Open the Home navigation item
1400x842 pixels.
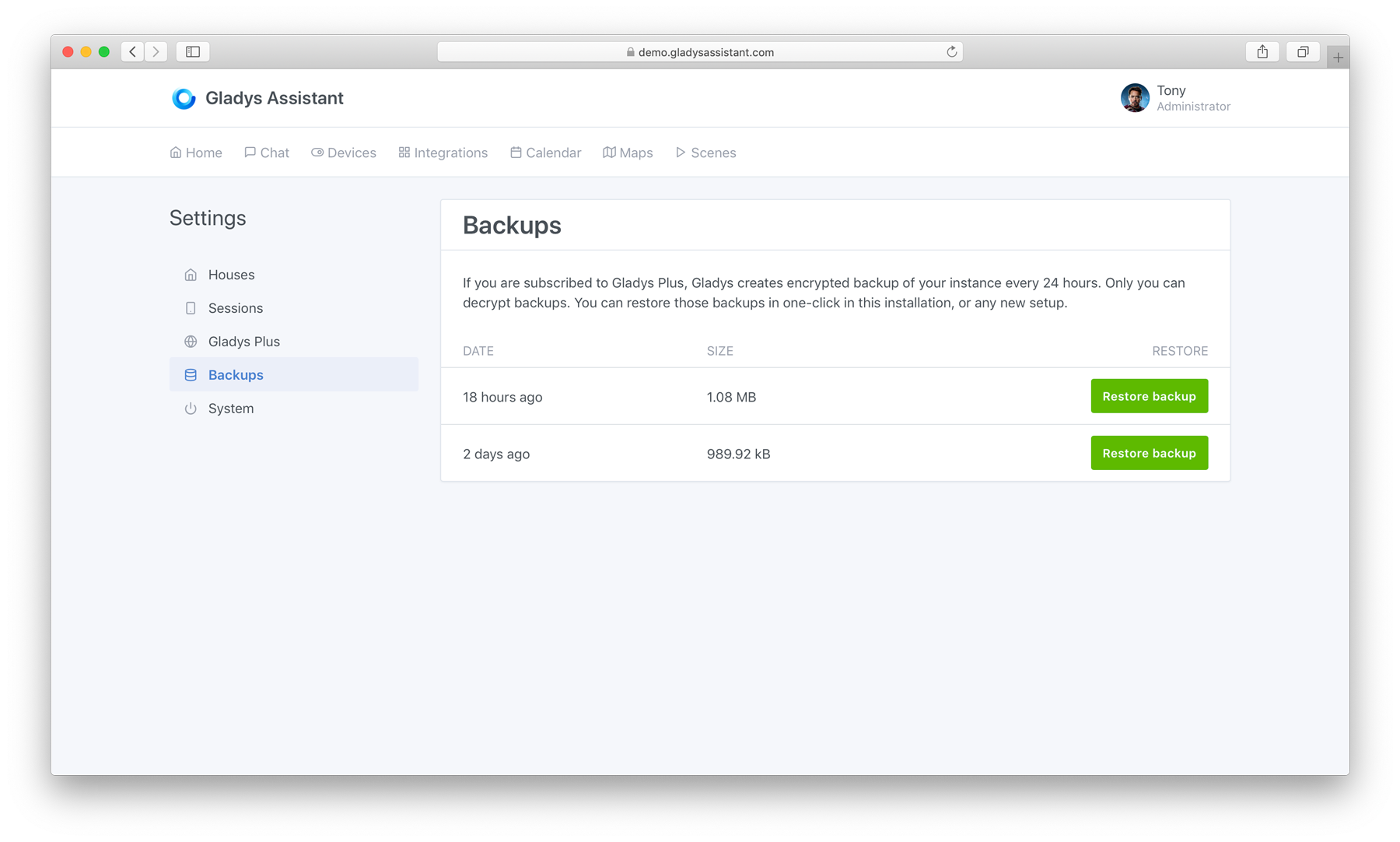click(x=196, y=153)
